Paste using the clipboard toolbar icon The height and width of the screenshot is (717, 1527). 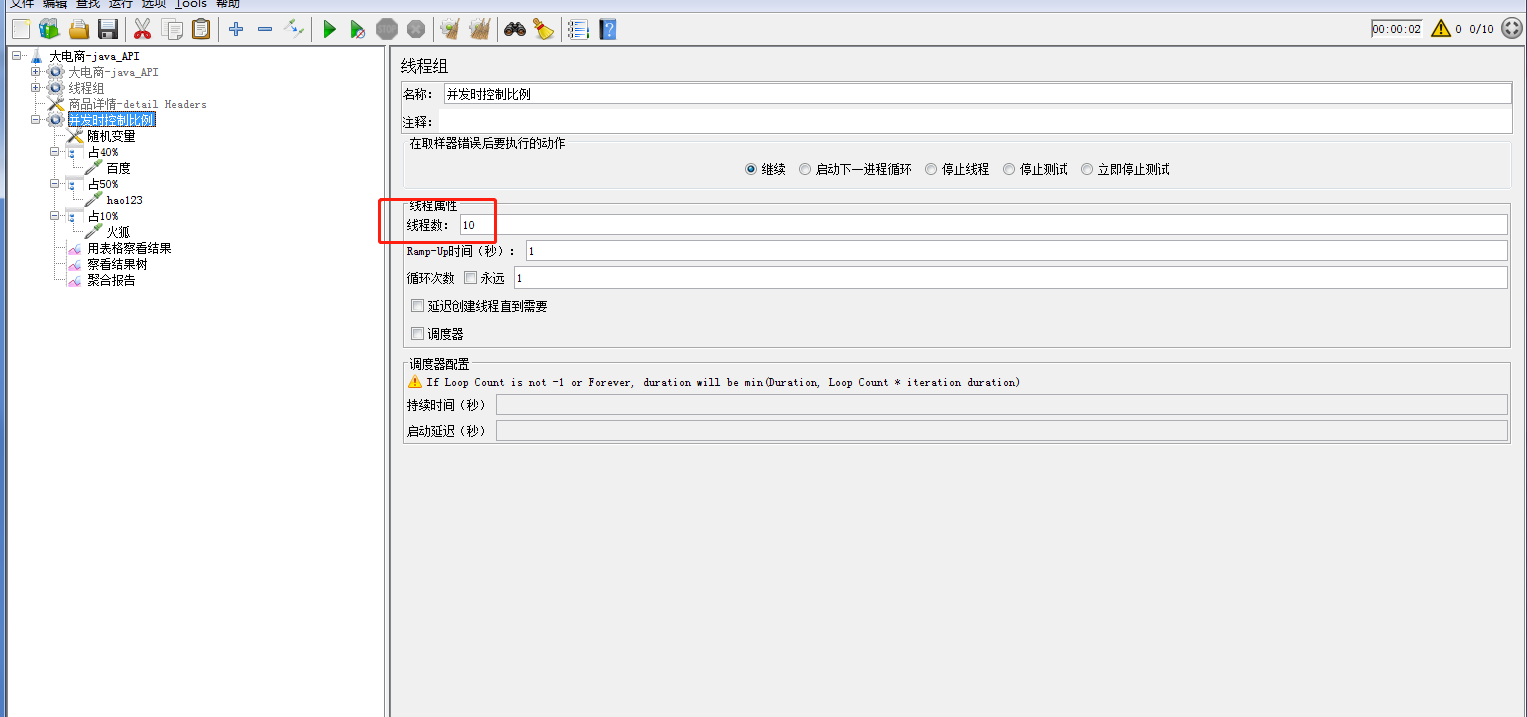click(x=201, y=29)
